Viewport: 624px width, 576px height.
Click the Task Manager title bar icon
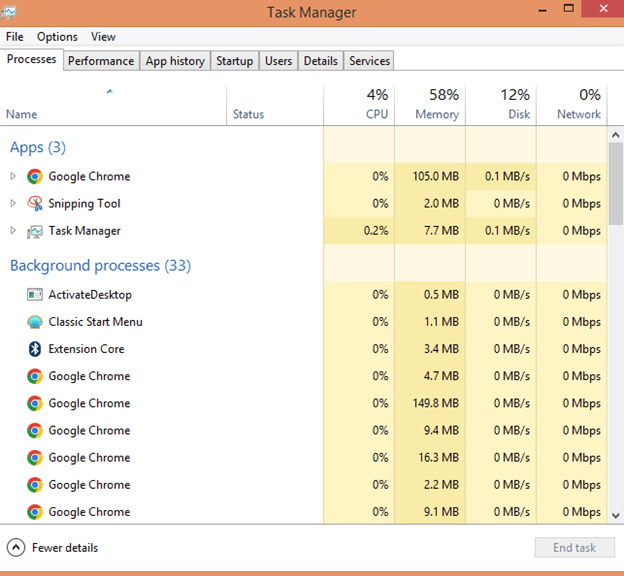8,12
